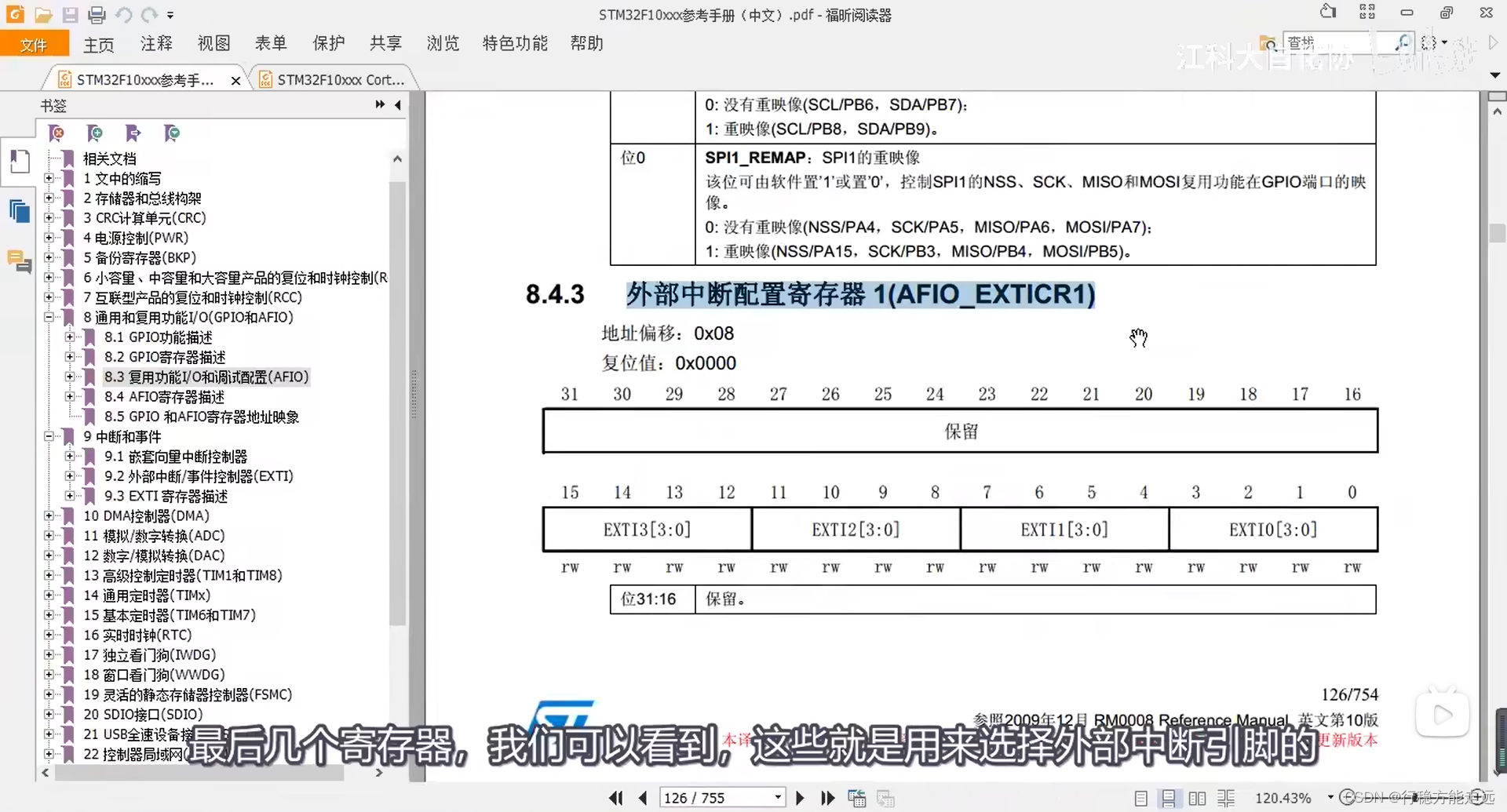
Task: Switch to the 保护 ribbon tab
Action: click(x=328, y=44)
